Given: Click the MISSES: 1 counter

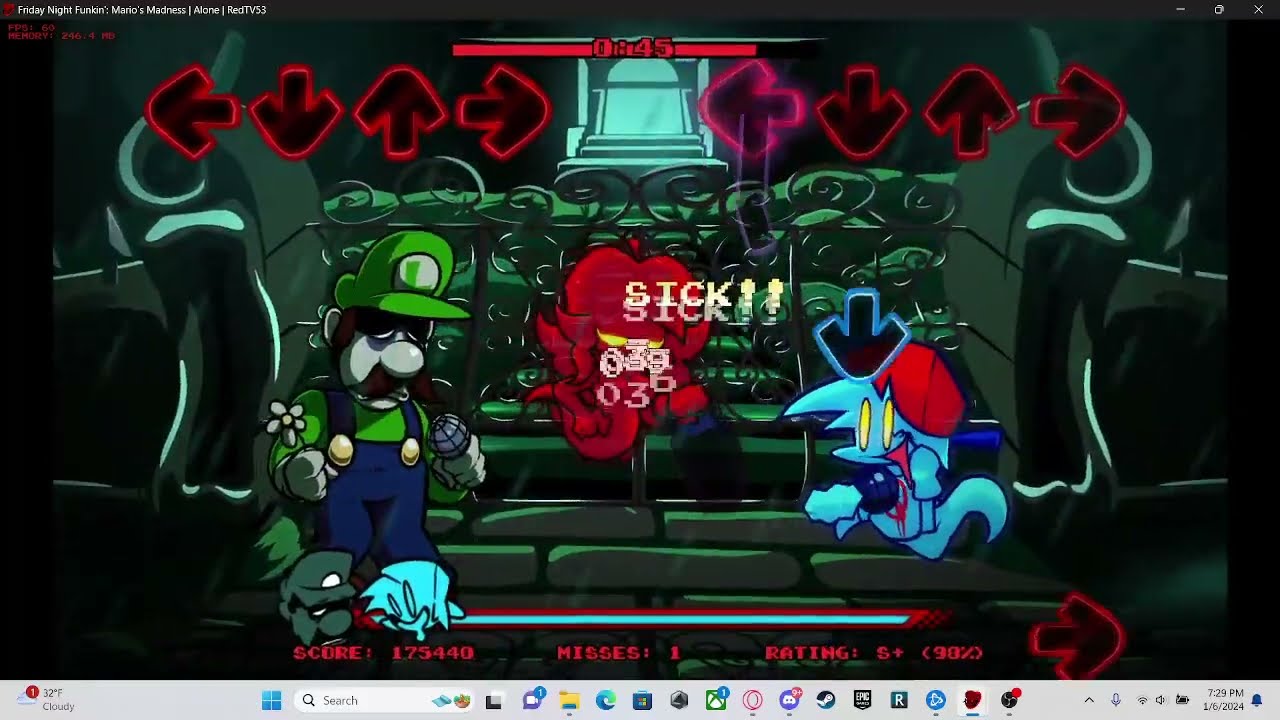Looking at the screenshot, I should click(x=619, y=653).
